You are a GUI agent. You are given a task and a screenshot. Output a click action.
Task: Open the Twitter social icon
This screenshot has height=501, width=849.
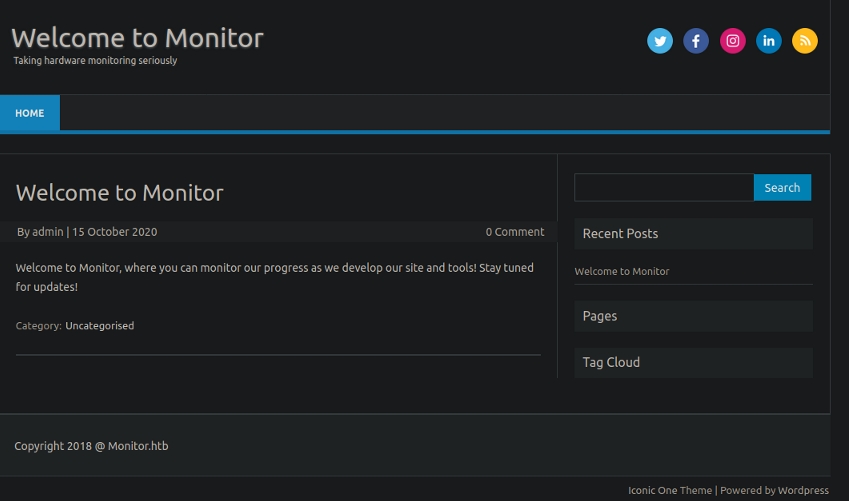pos(660,41)
